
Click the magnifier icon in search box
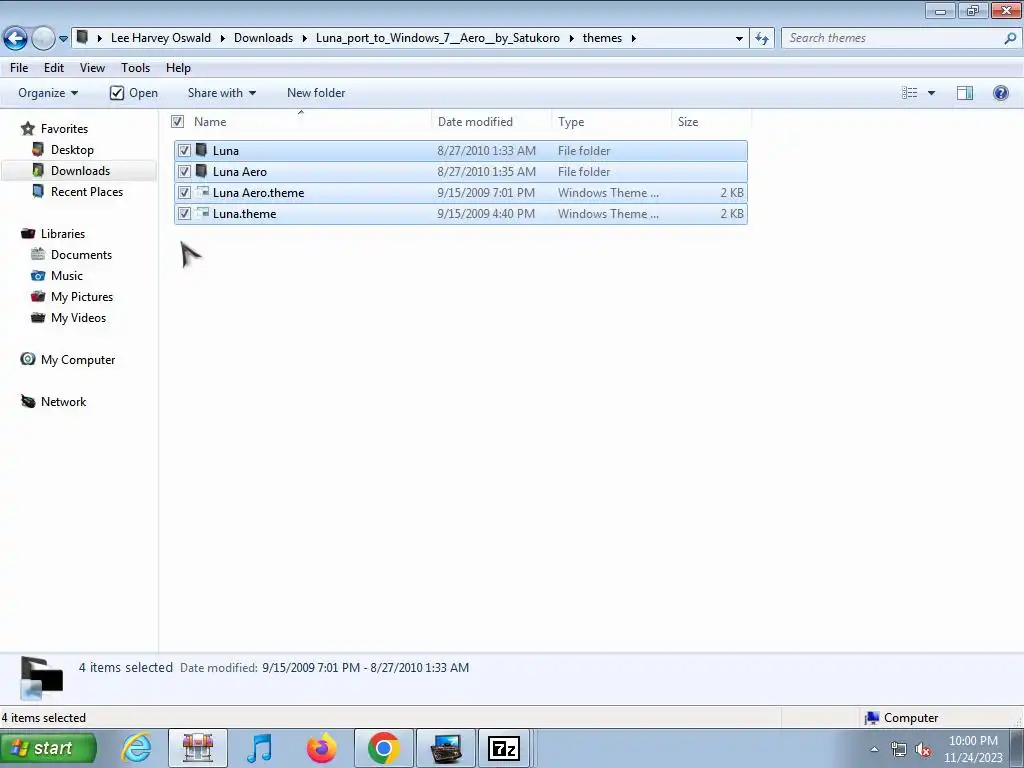1010,39
